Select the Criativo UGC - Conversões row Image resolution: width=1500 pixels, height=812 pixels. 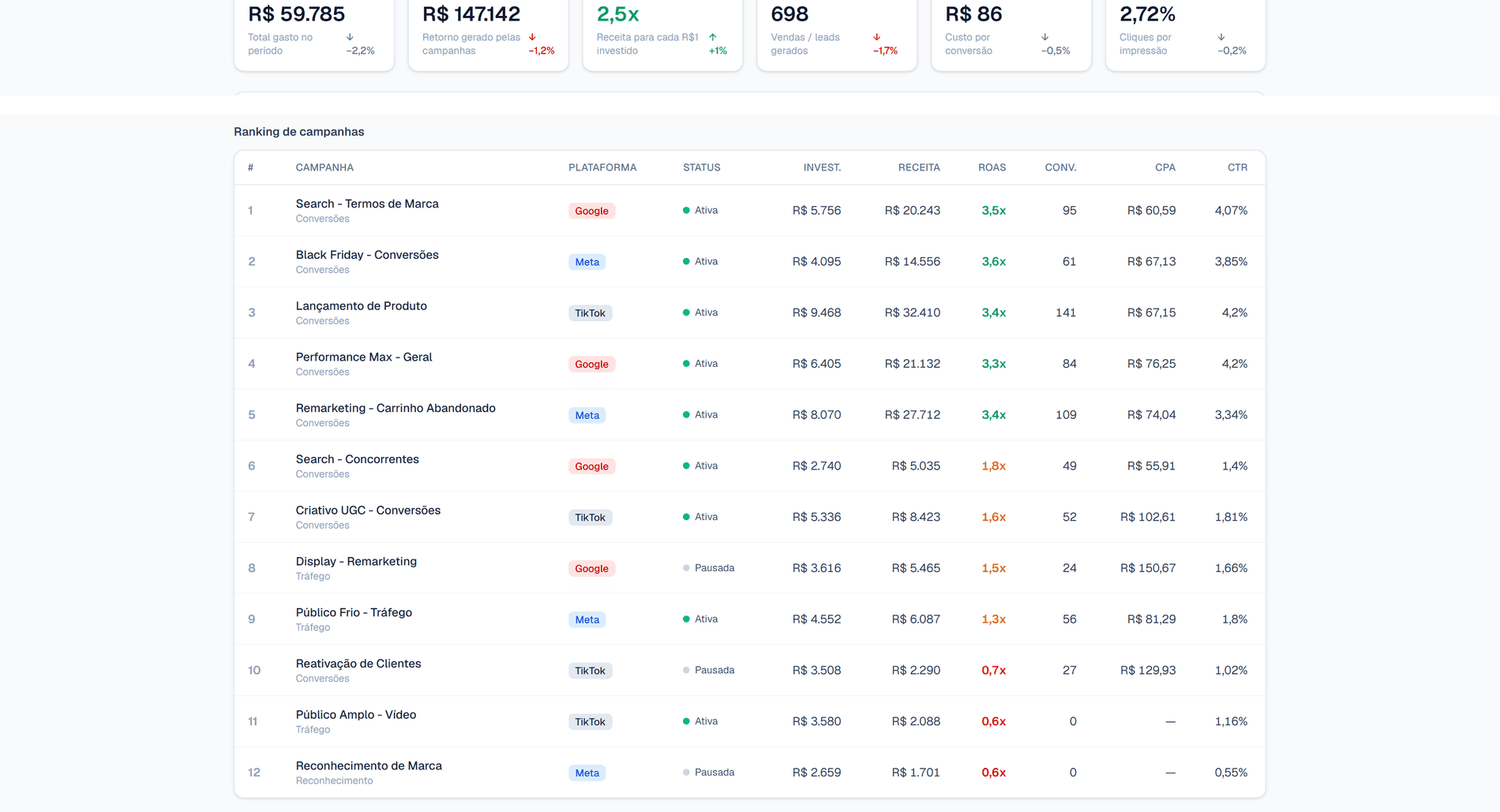click(x=749, y=517)
